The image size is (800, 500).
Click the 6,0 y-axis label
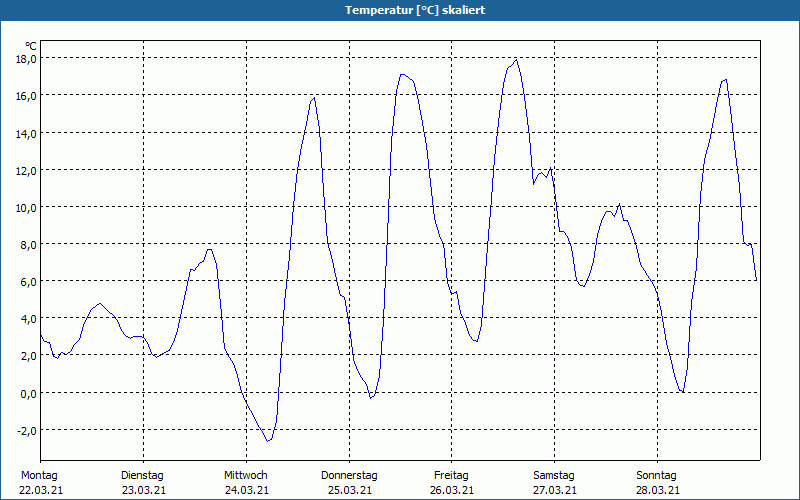pos(29,282)
